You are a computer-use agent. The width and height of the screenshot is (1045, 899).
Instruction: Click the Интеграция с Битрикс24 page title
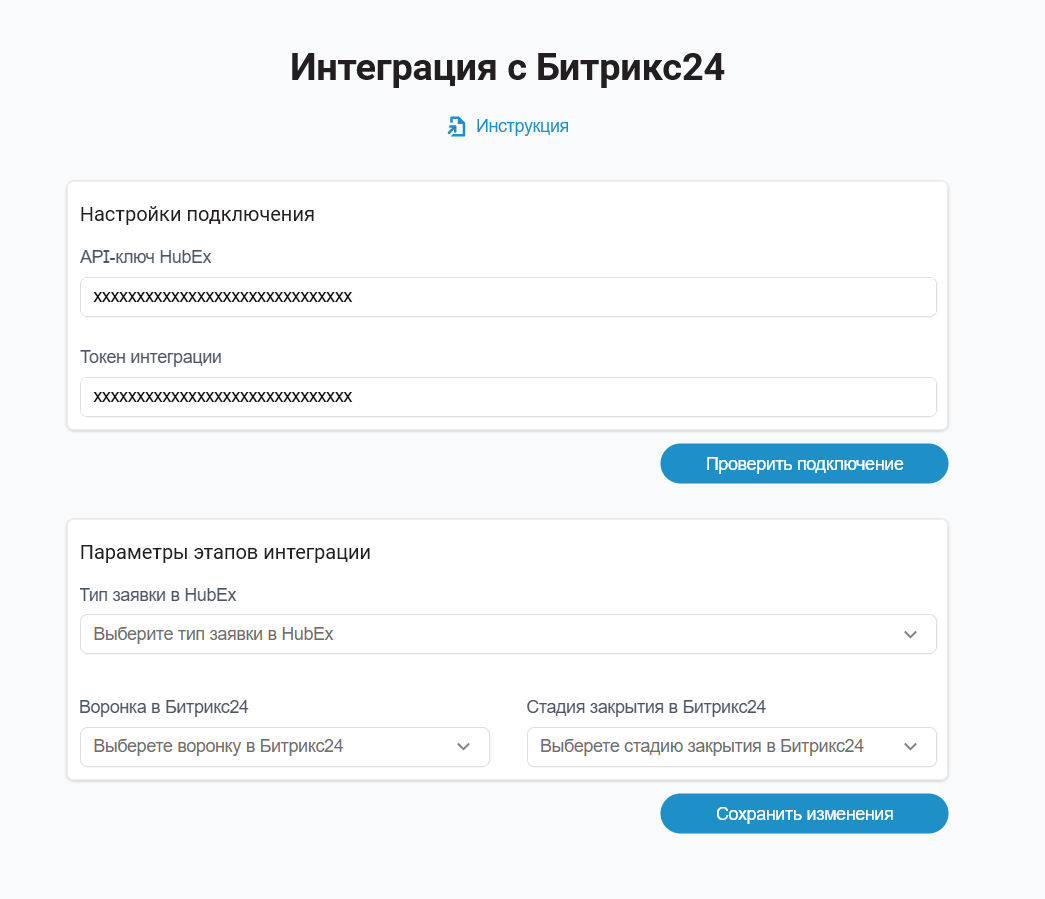click(507, 67)
